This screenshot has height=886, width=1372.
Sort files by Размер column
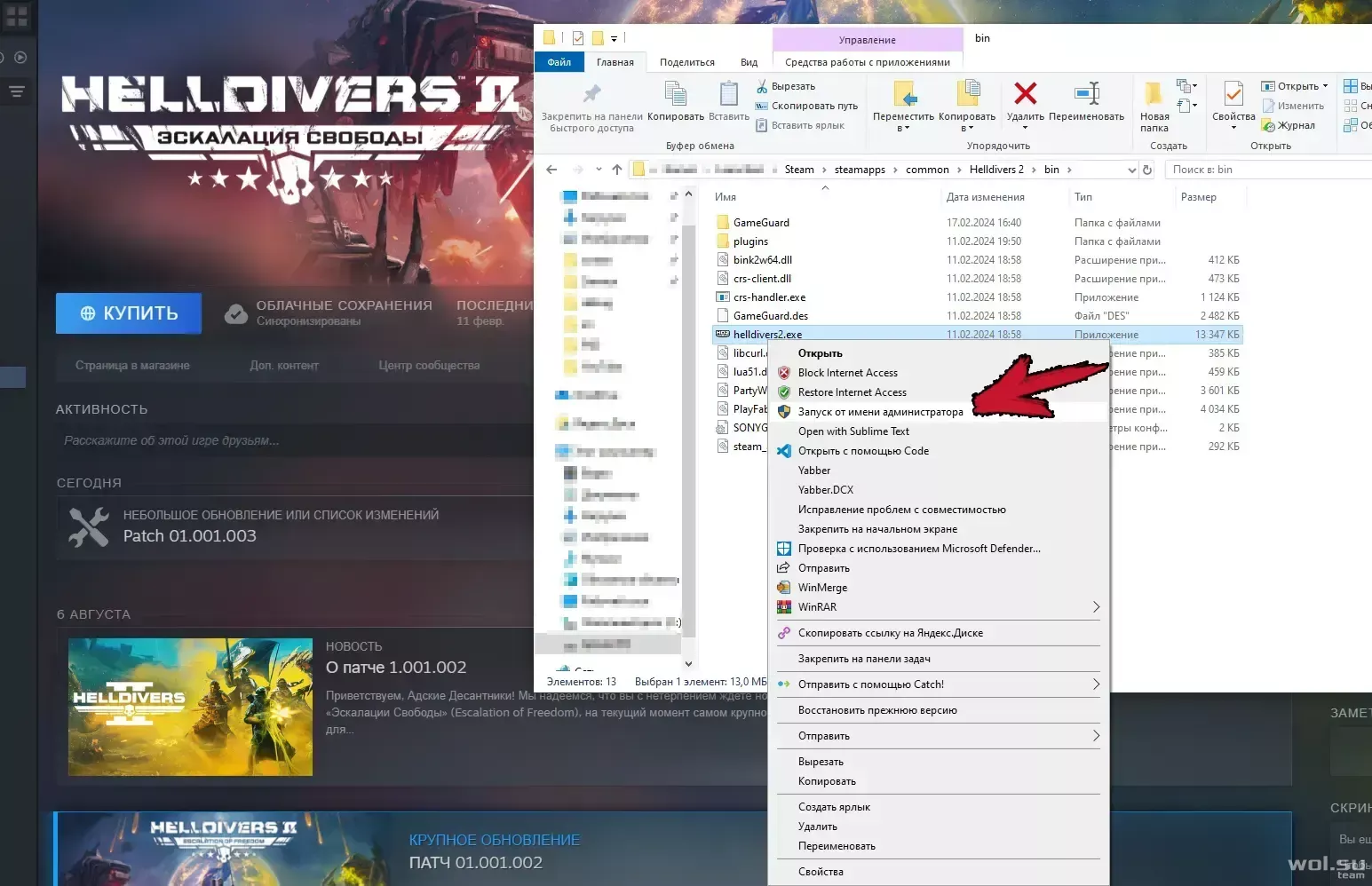(x=1199, y=197)
